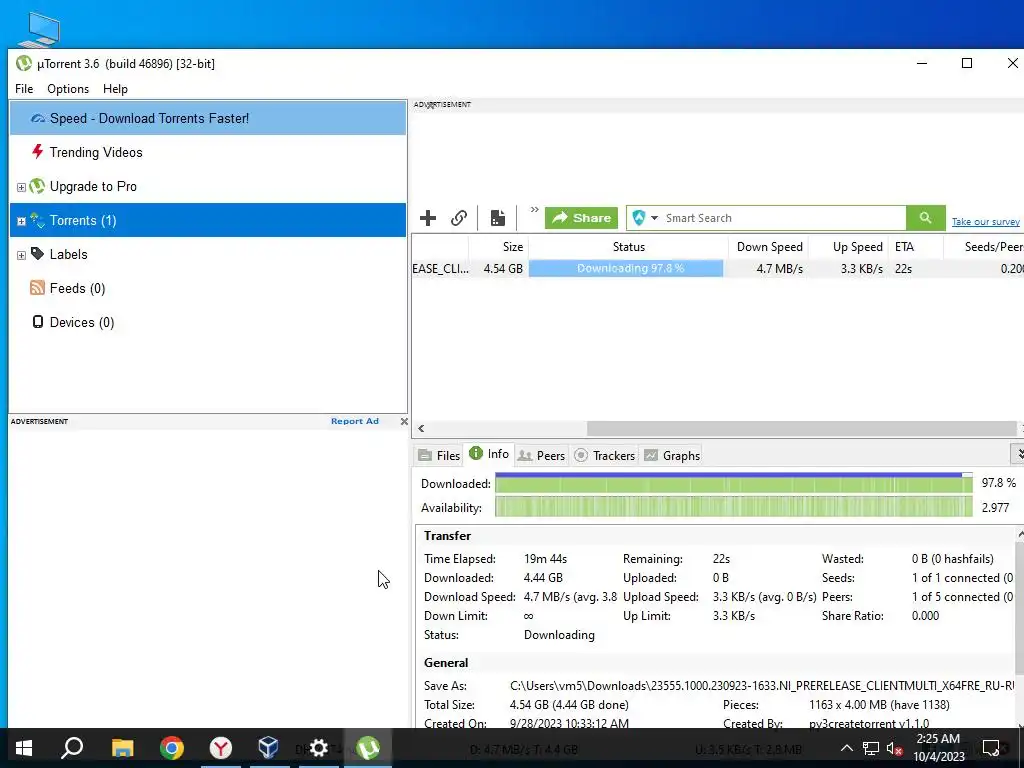Viewport: 1024px width, 768px height.
Task: Click the left scroll arrow of torrent list
Action: pyautogui.click(x=421, y=428)
